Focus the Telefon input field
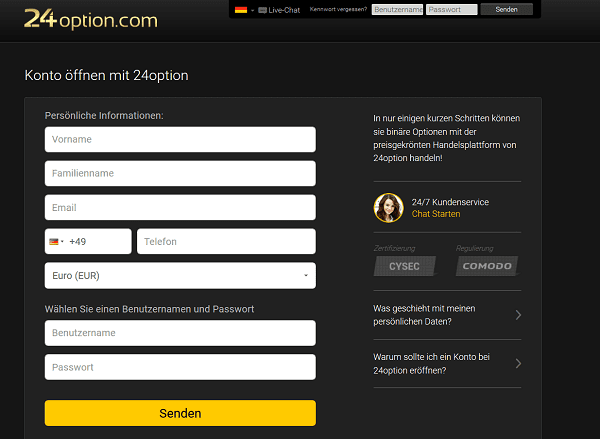 227,242
